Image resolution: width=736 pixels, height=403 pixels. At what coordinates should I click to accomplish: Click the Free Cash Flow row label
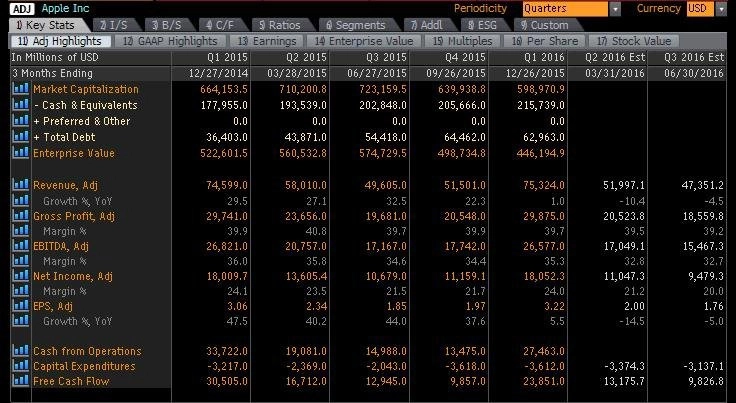71,381
